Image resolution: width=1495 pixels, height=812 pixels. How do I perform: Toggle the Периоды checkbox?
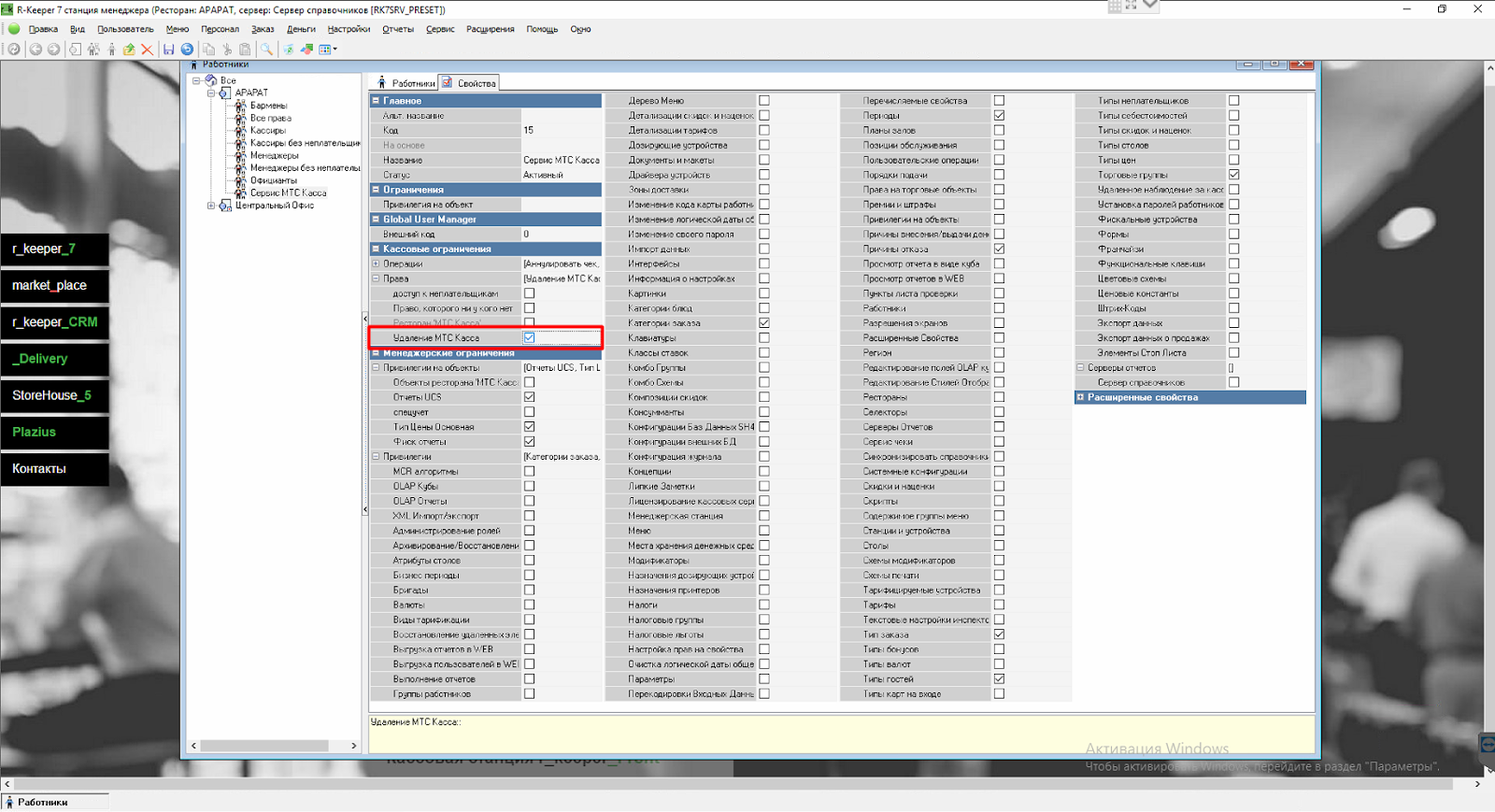pos(1000,115)
